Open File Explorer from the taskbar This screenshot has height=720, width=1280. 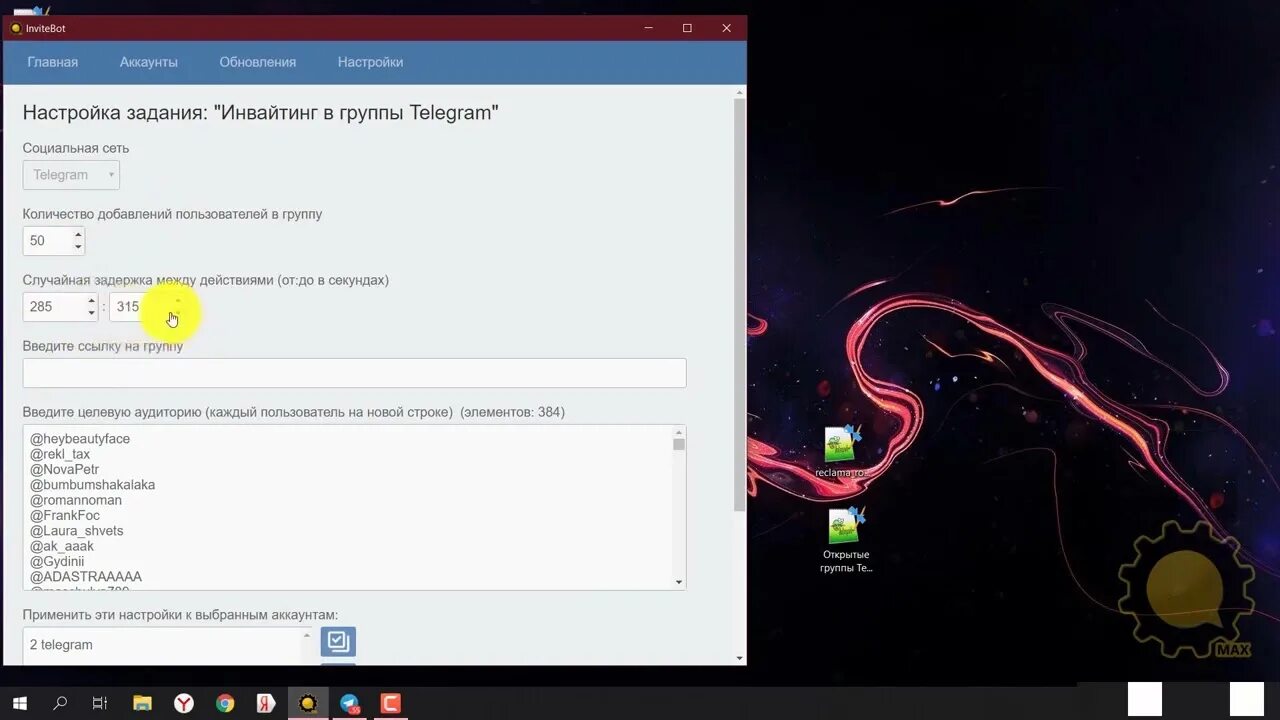tap(142, 703)
